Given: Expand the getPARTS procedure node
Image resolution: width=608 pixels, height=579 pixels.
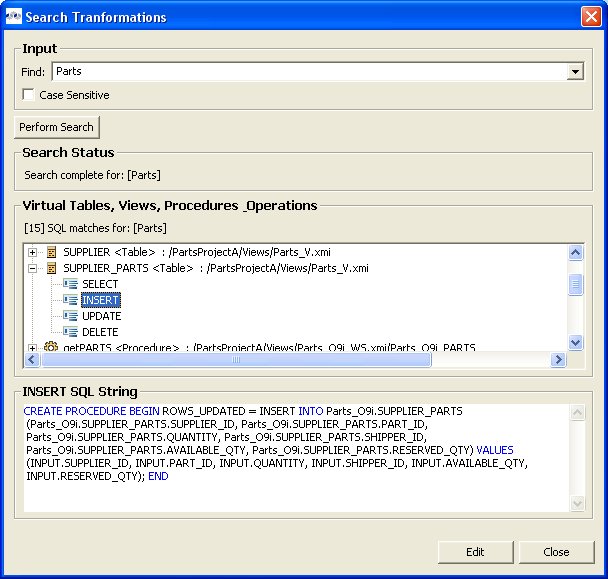Looking at the screenshot, I should point(33,348).
